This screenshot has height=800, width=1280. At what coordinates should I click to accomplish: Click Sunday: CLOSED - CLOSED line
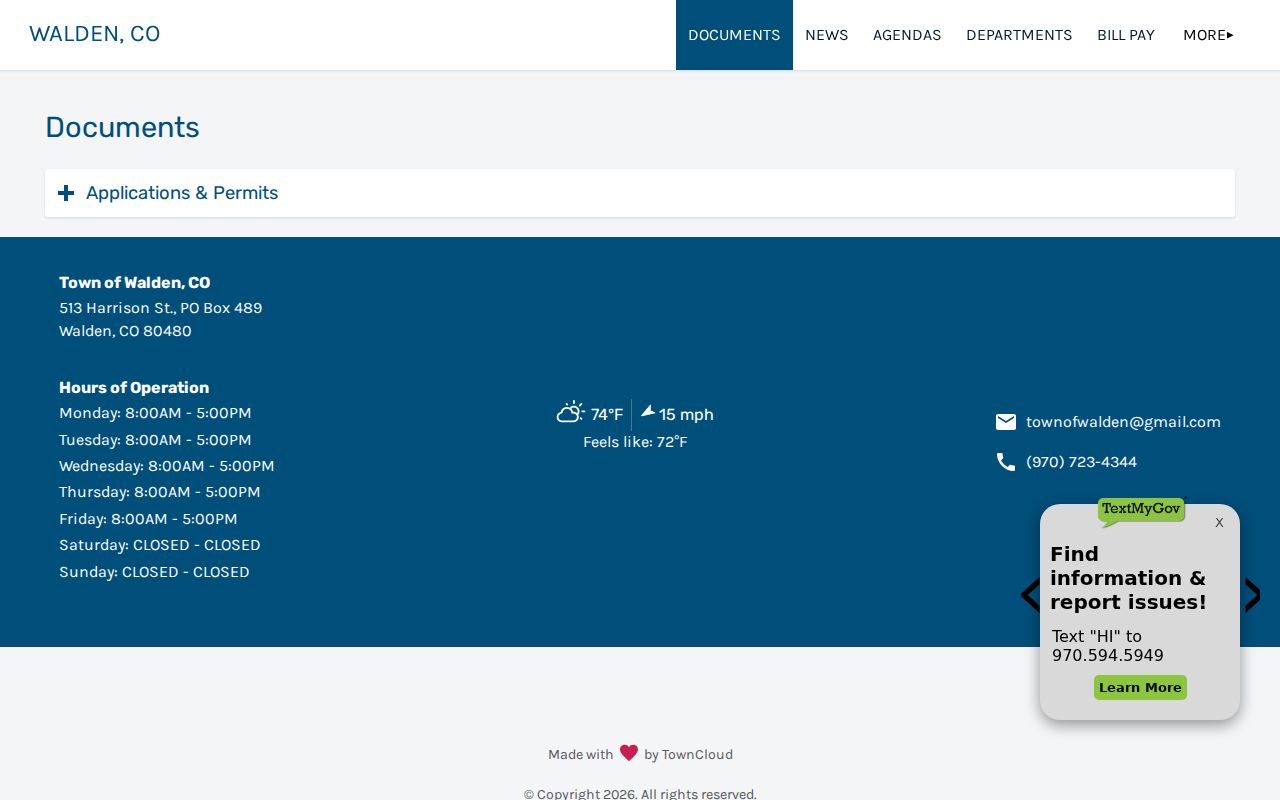click(154, 572)
